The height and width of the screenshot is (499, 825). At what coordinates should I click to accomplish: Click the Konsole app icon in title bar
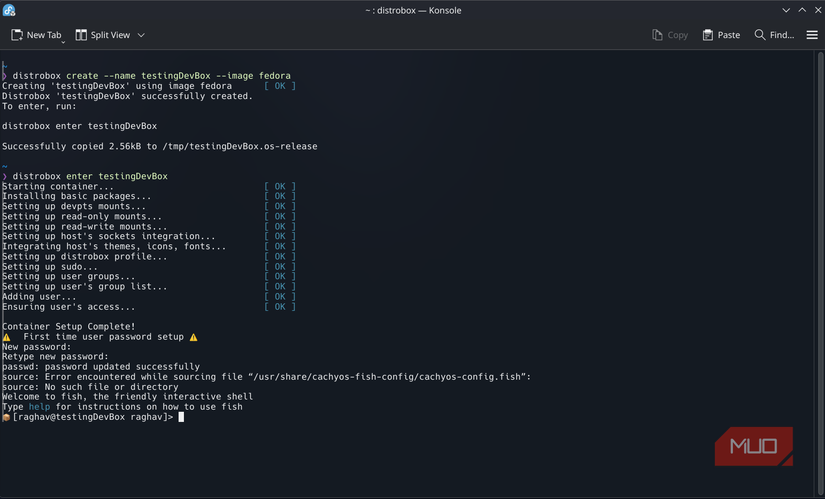[x=9, y=10]
